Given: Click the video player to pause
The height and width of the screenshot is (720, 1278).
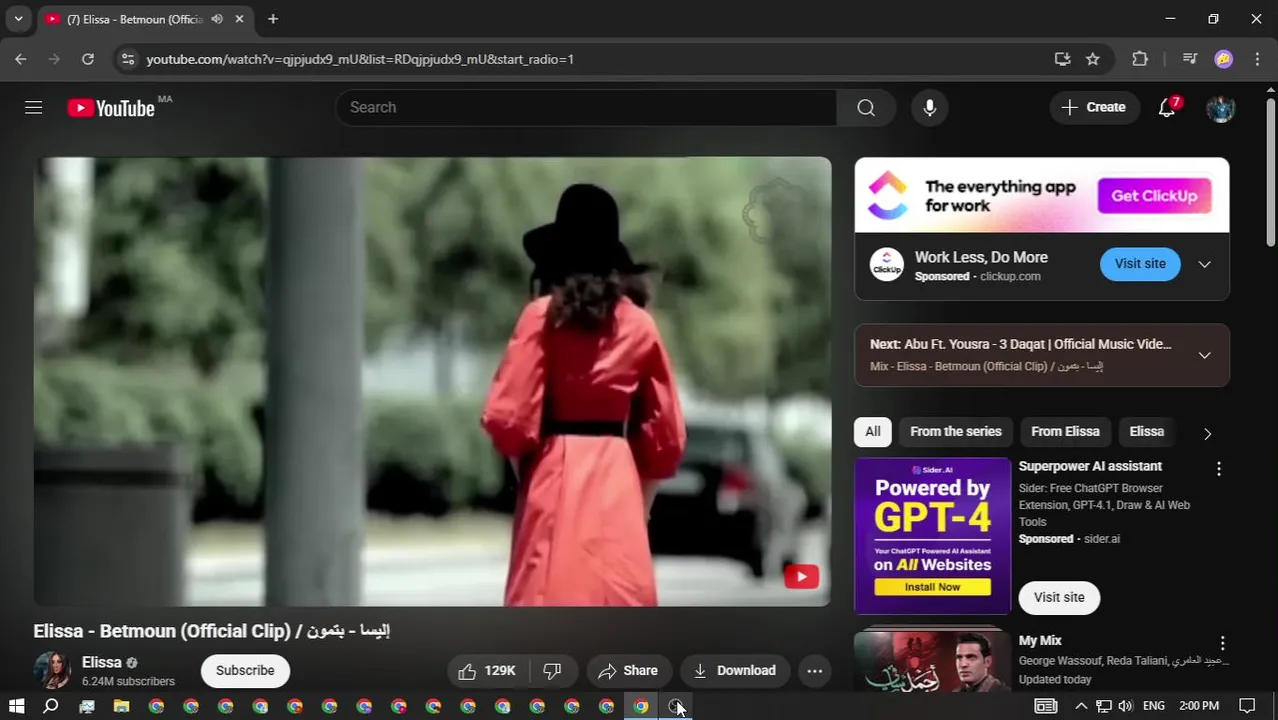Looking at the screenshot, I should point(432,381).
